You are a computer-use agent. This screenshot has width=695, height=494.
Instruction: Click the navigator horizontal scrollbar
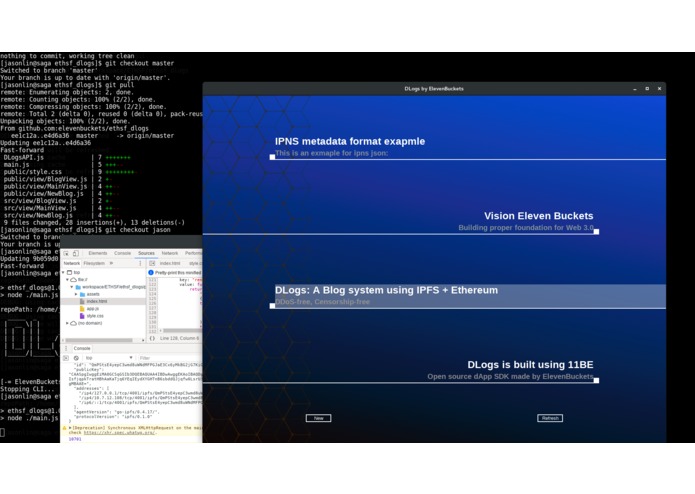99,340
